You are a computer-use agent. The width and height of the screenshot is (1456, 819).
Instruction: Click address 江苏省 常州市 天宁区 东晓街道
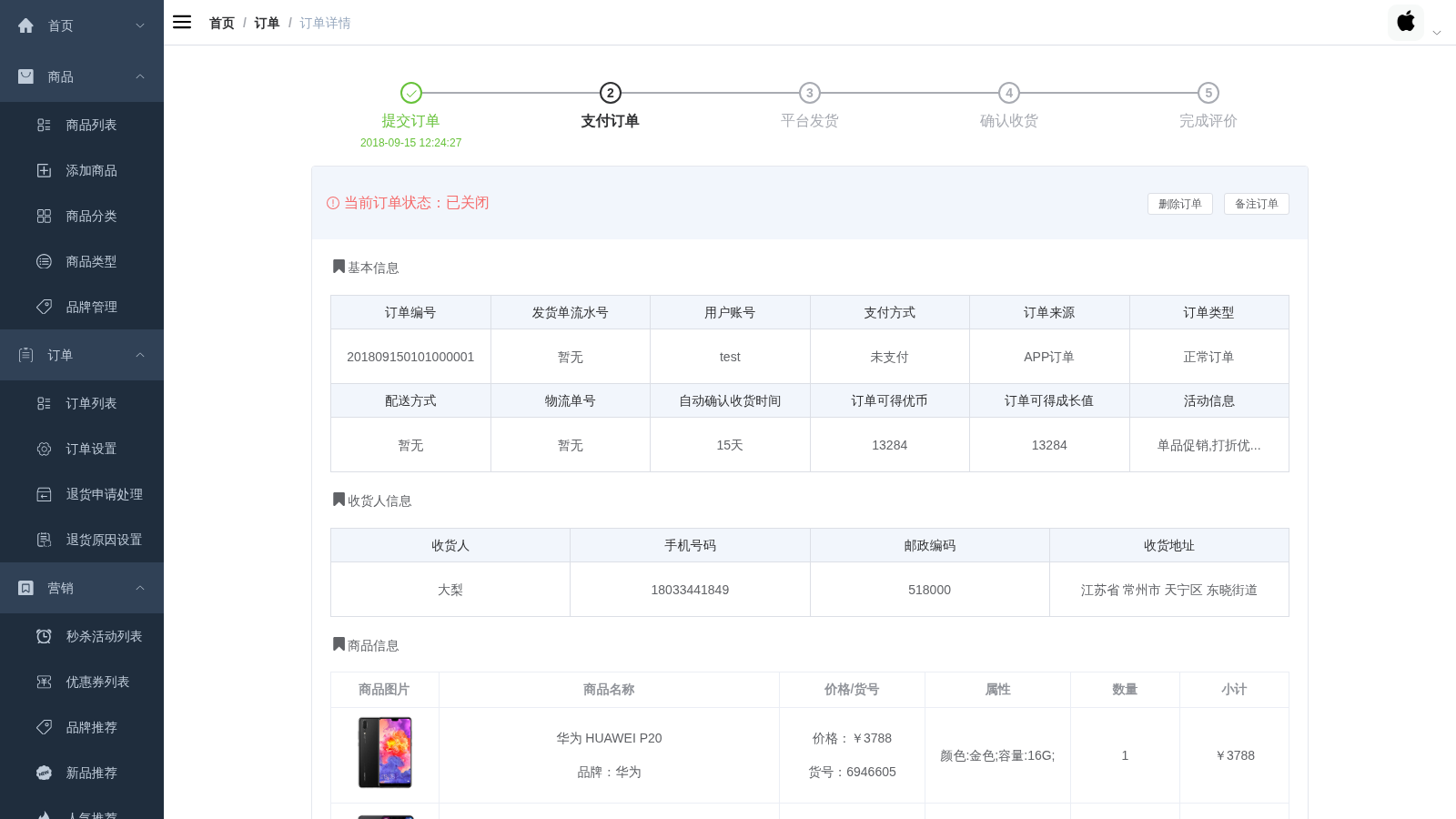1168,590
